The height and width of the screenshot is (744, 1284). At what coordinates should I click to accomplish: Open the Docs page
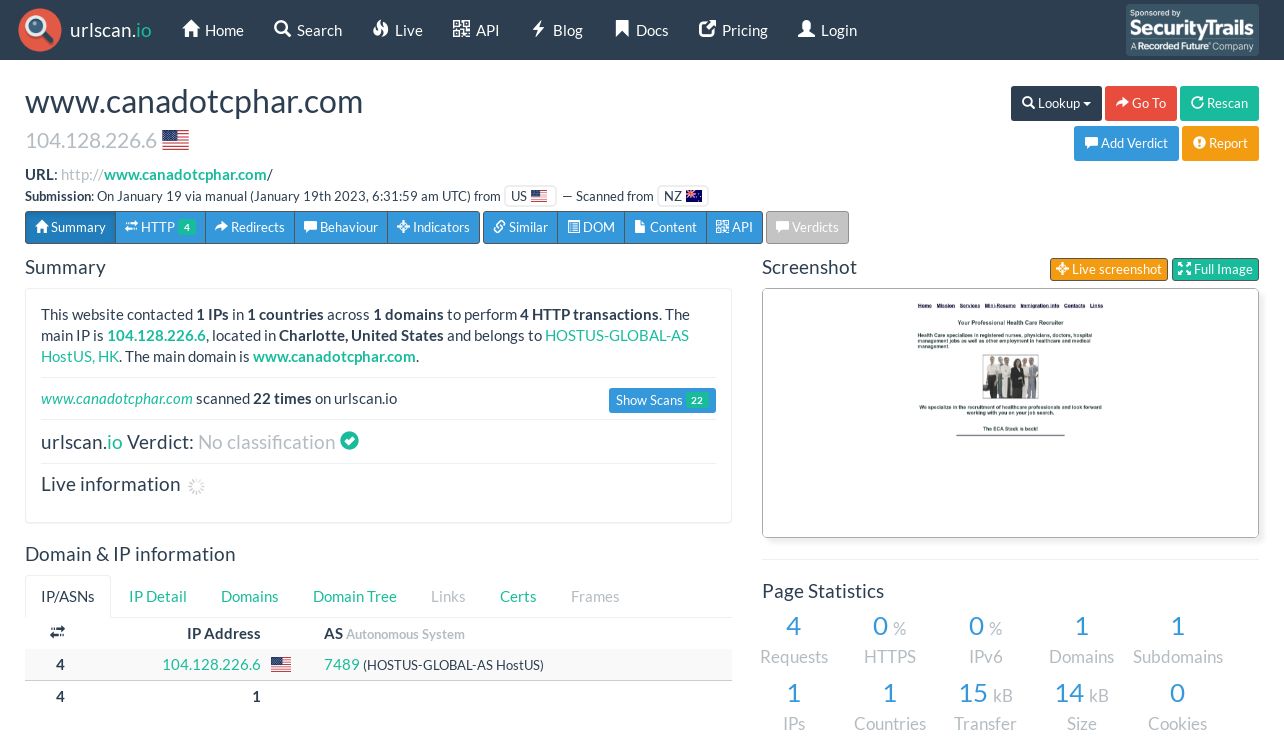(x=641, y=30)
